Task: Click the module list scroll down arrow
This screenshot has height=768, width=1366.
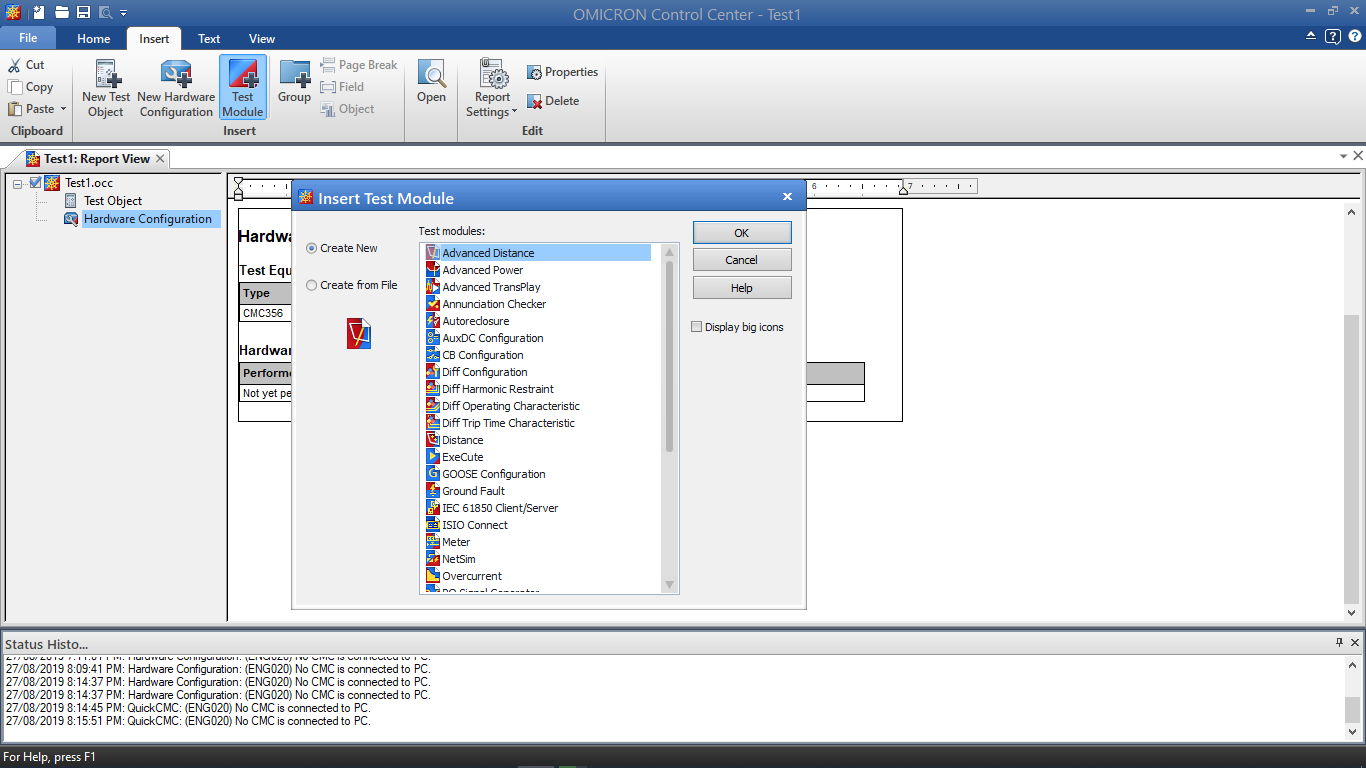Action: click(670, 586)
